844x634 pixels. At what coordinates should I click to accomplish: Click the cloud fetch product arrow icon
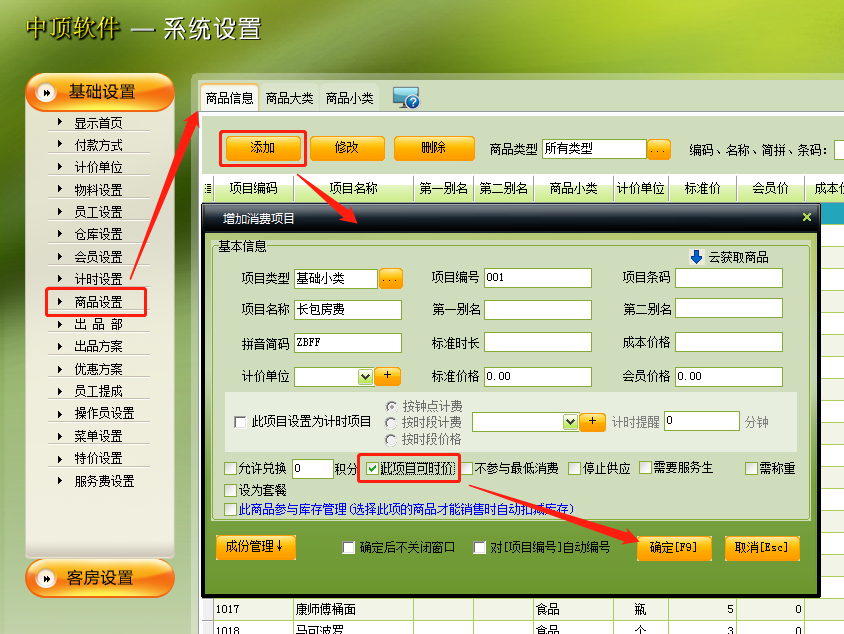(x=696, y=257)
